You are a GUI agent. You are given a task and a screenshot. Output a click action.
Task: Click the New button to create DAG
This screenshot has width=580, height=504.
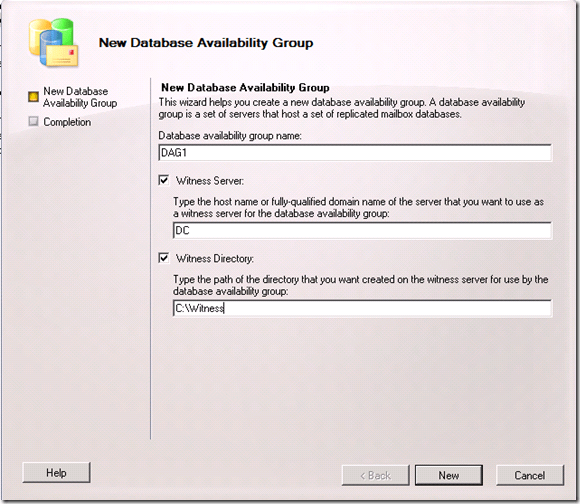tap(449, 475)
